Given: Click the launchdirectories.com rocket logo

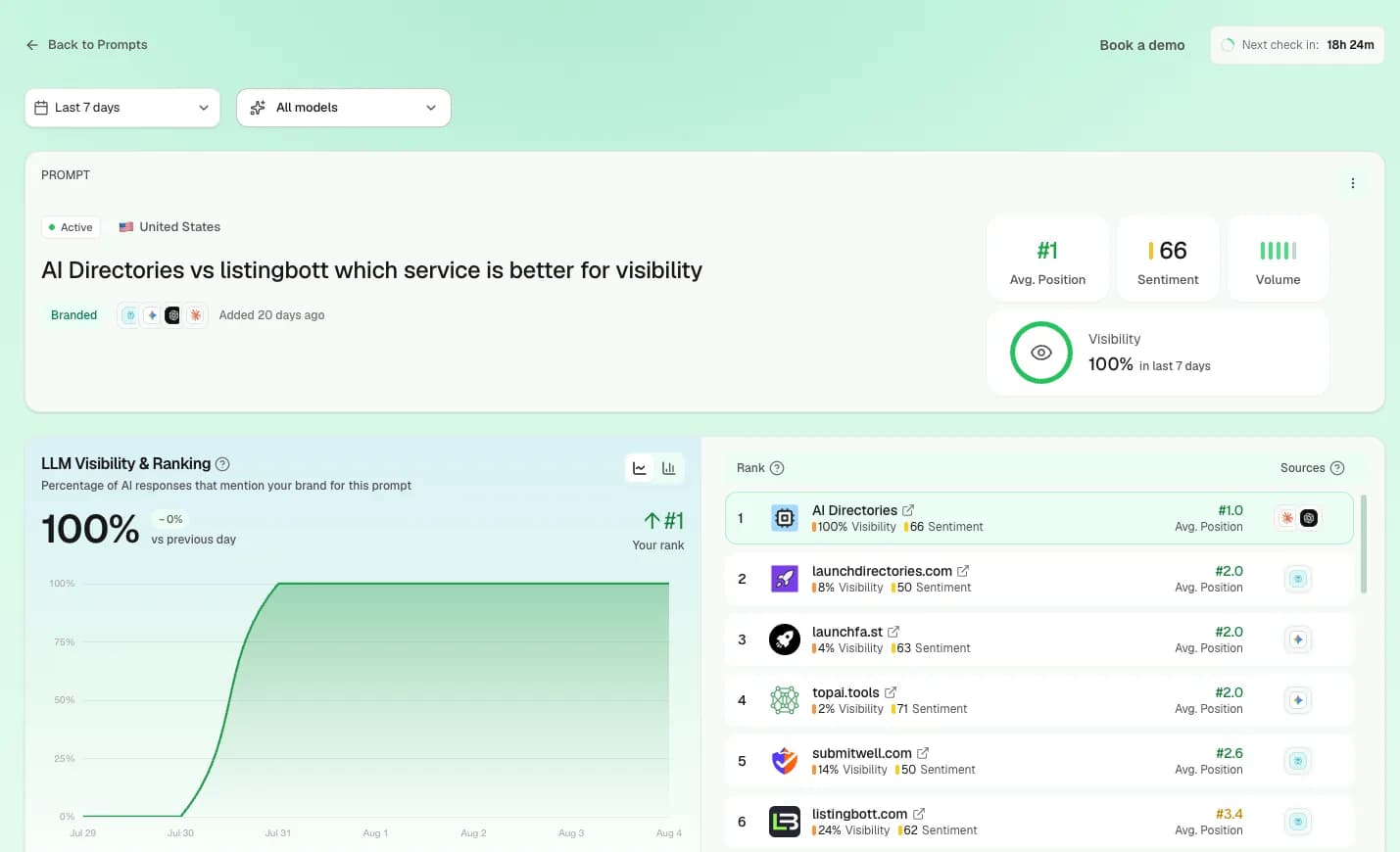Looking at the screenshot, I should tap(785, 579).
